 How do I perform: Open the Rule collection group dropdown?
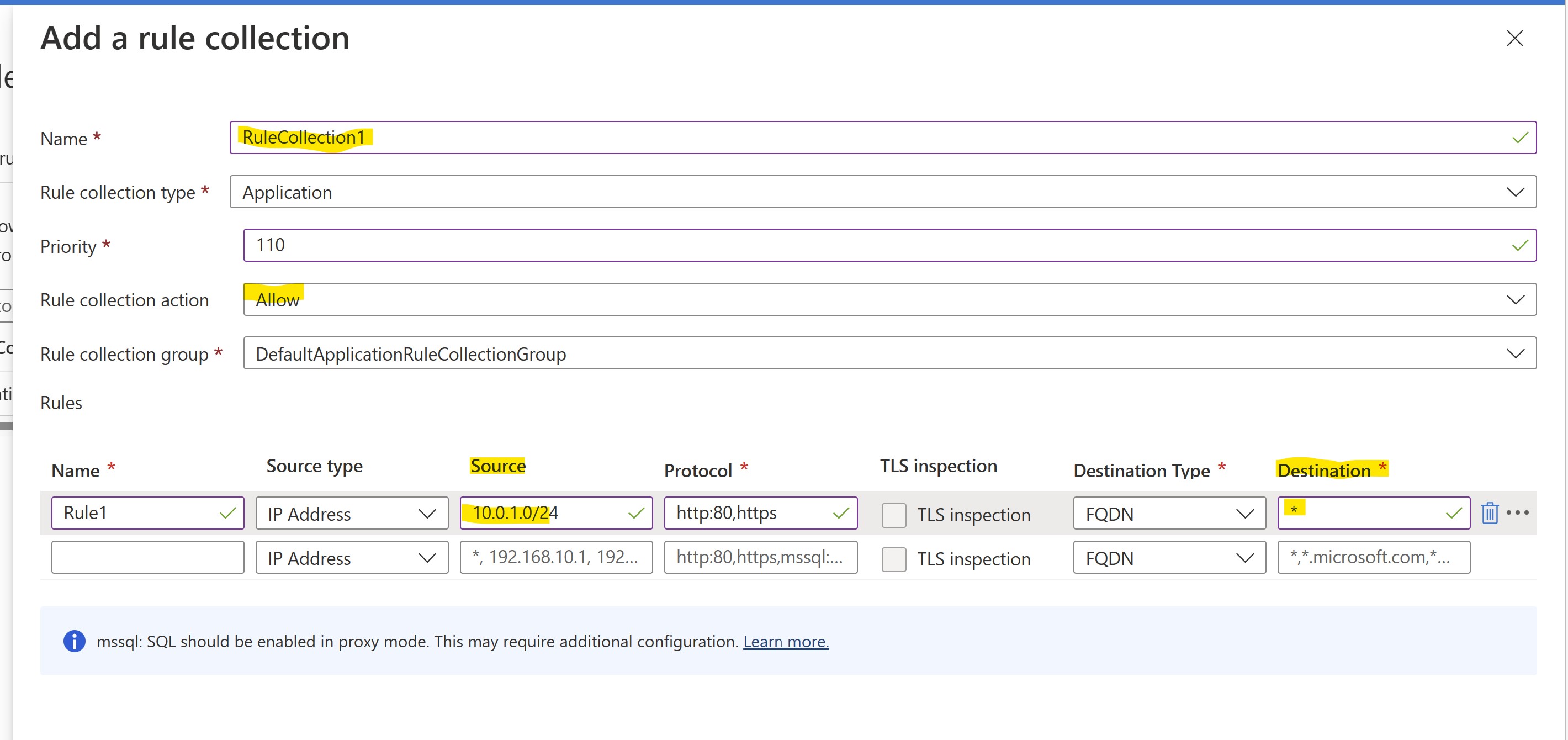[889, 353]
